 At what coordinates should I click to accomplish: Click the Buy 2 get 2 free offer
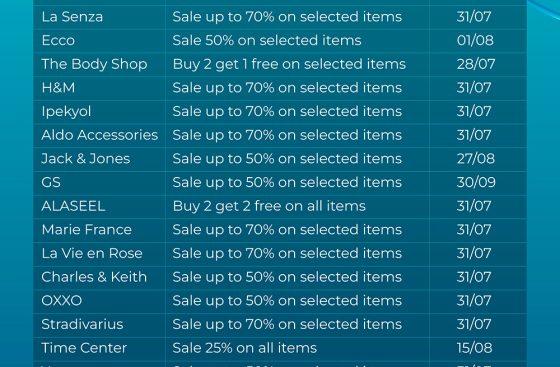[x=269, y=206]
